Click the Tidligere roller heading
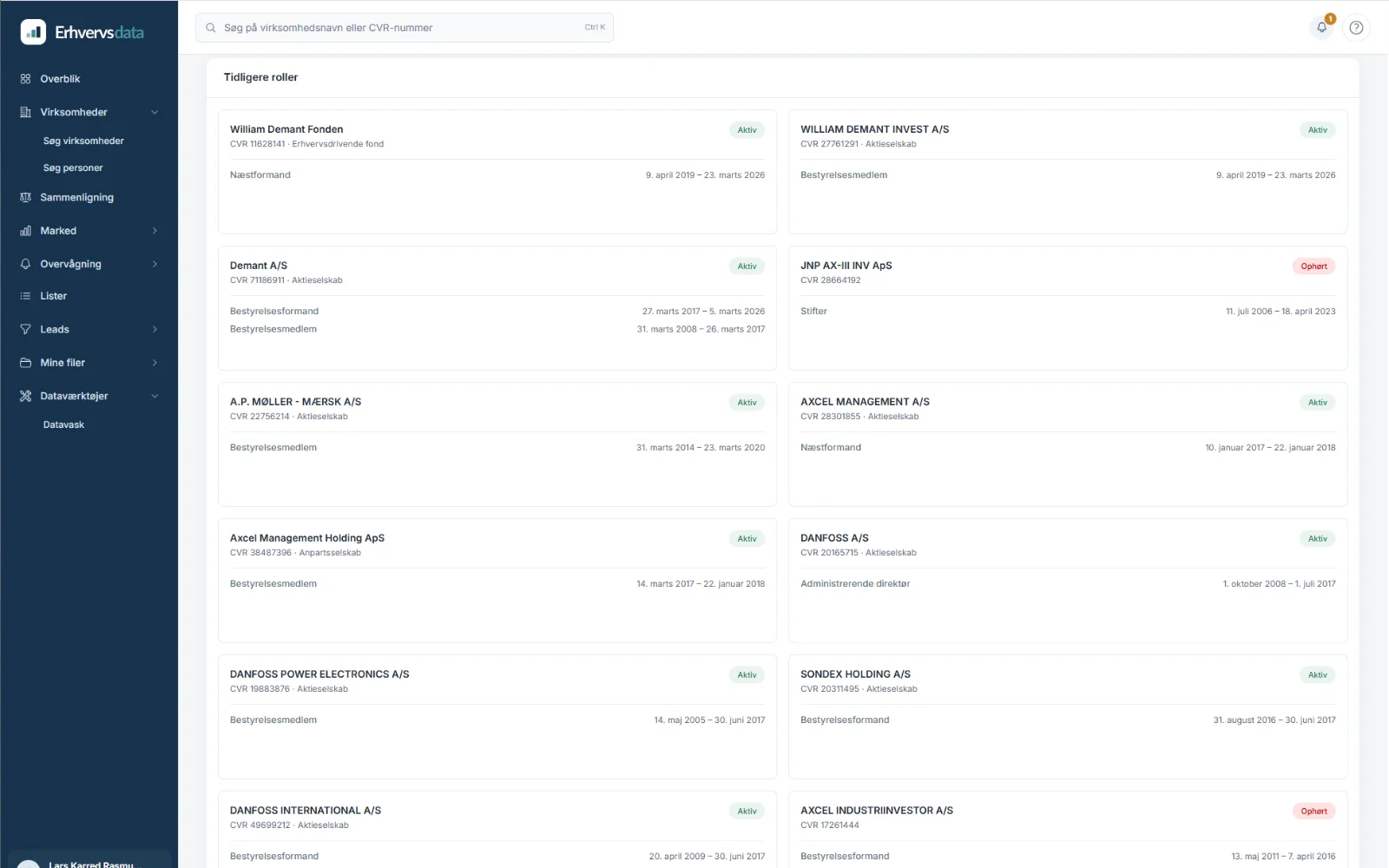The height and width of the screenshot is (868, 1389). pyautogui.click(x=260, y=77)
